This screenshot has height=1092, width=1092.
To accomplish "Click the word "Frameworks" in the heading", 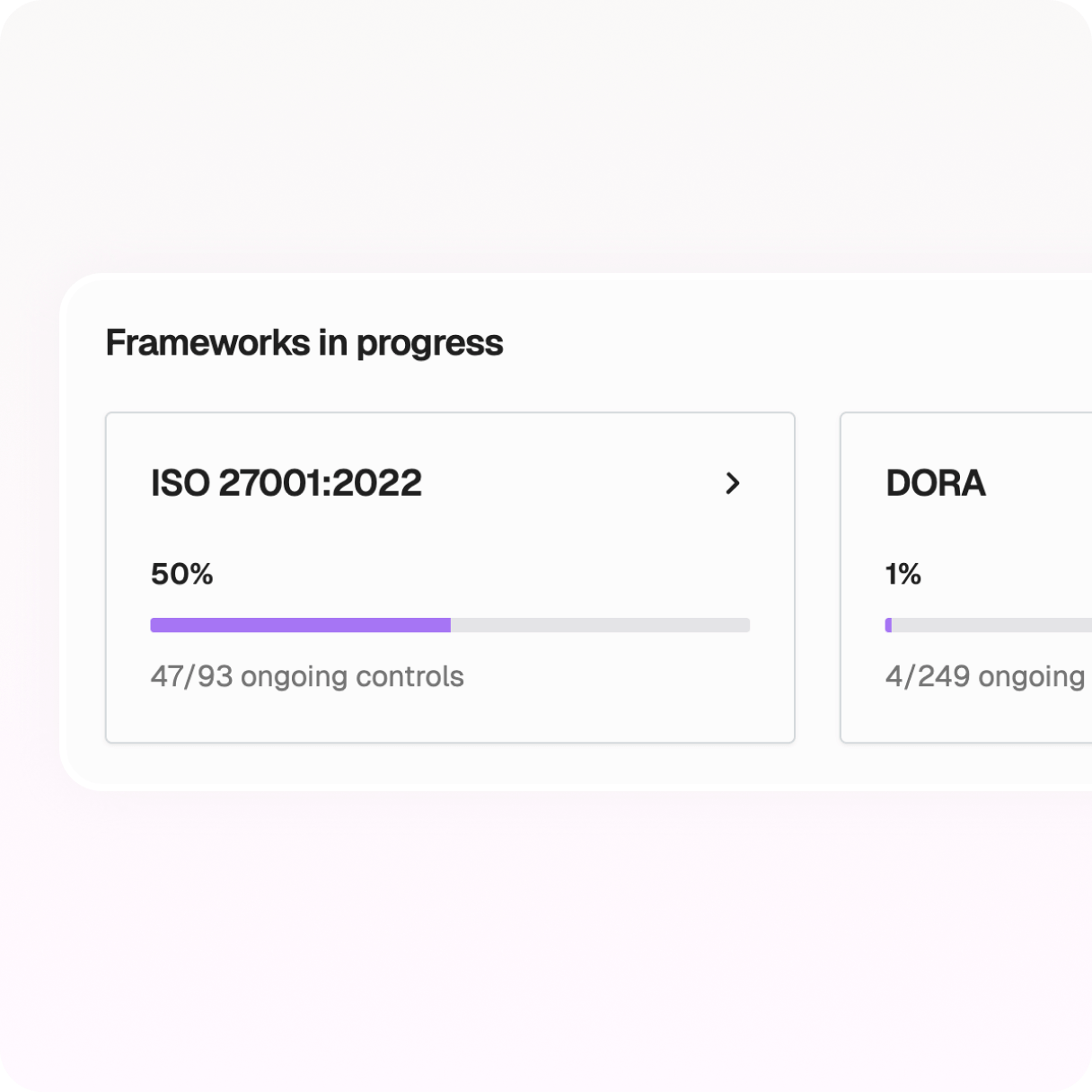I will tap(208, 343).
